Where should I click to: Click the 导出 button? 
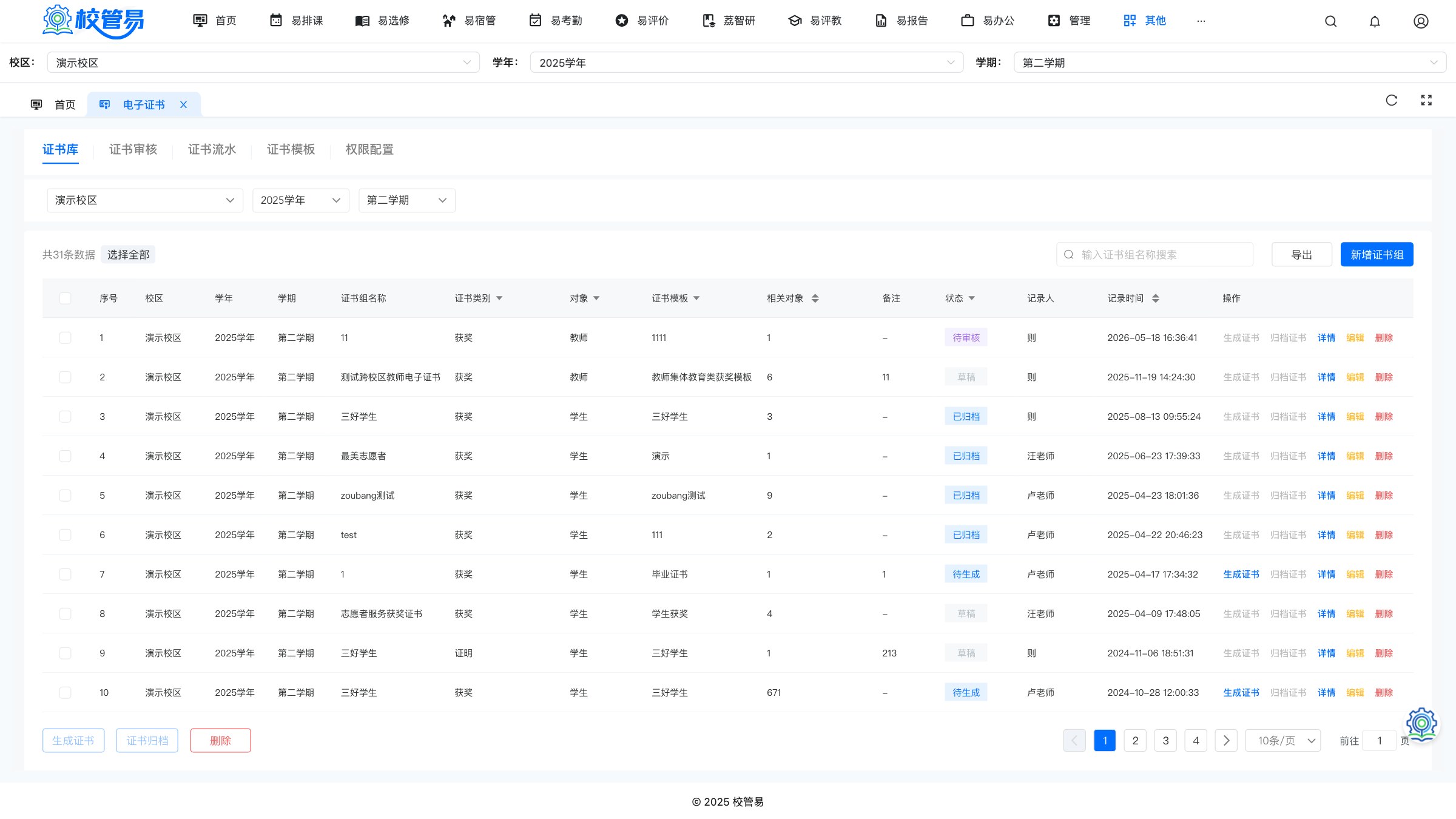coord(1302,255)
